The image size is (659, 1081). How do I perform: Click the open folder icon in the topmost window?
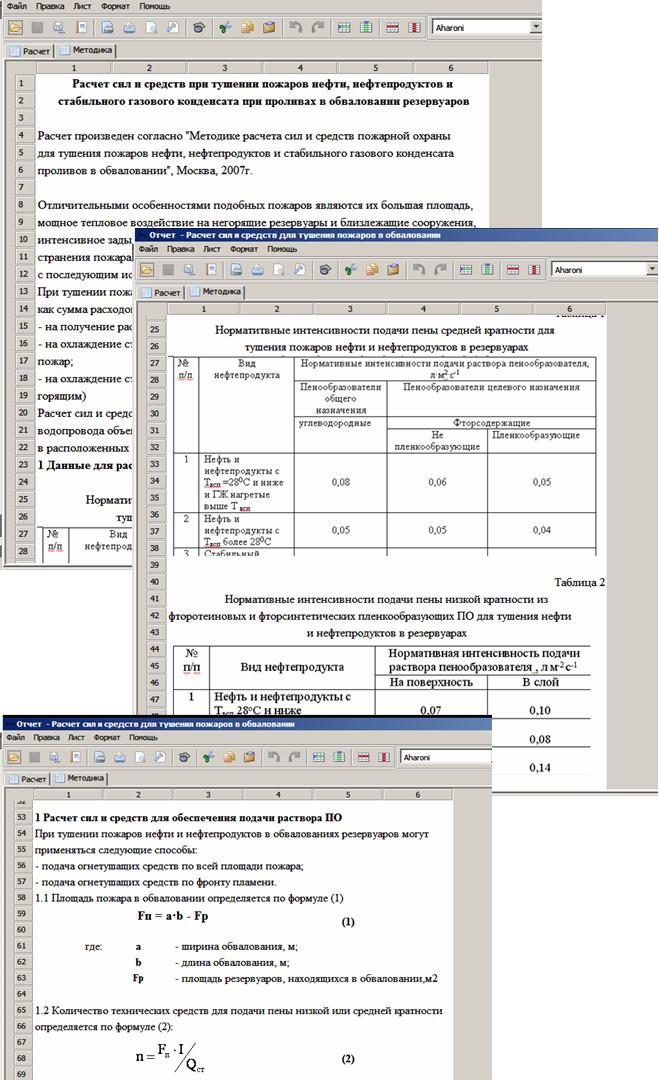(14, 27)
